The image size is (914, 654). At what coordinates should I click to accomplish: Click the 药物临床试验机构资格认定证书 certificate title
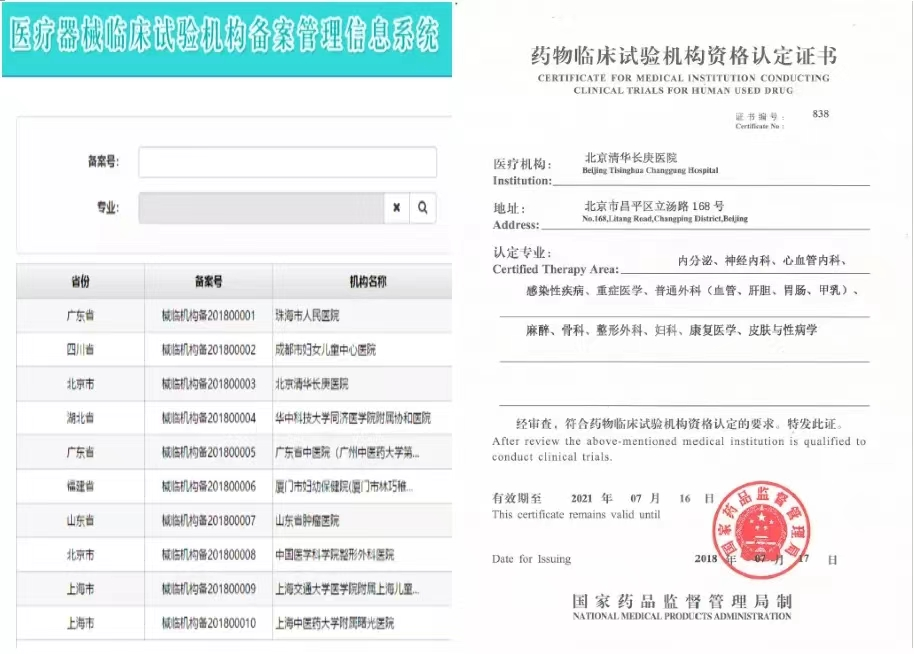click(683, 55)
